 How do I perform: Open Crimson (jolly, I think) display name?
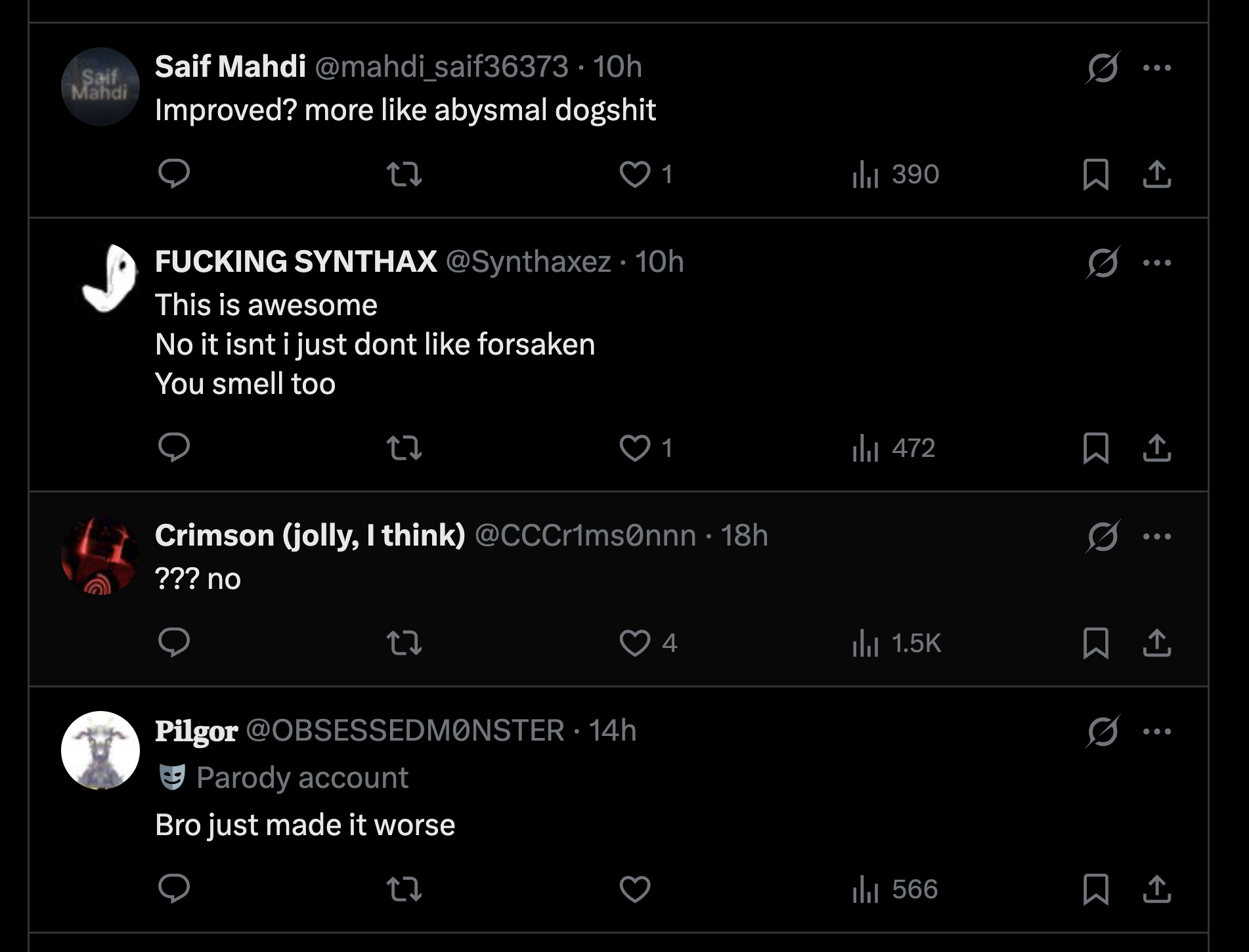click(x=310, y=536)
